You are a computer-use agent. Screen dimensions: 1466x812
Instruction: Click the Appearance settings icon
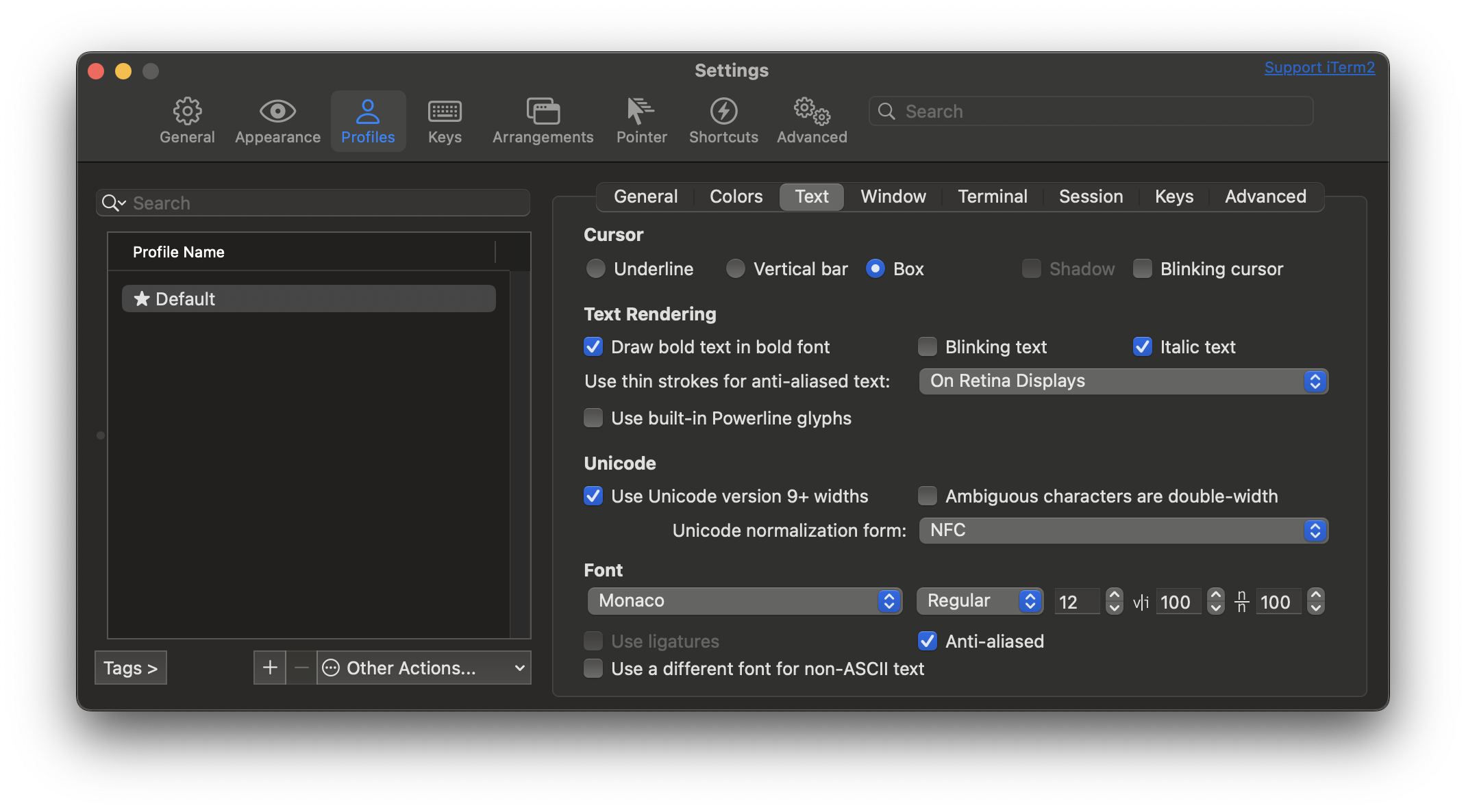tap(277, 111)
